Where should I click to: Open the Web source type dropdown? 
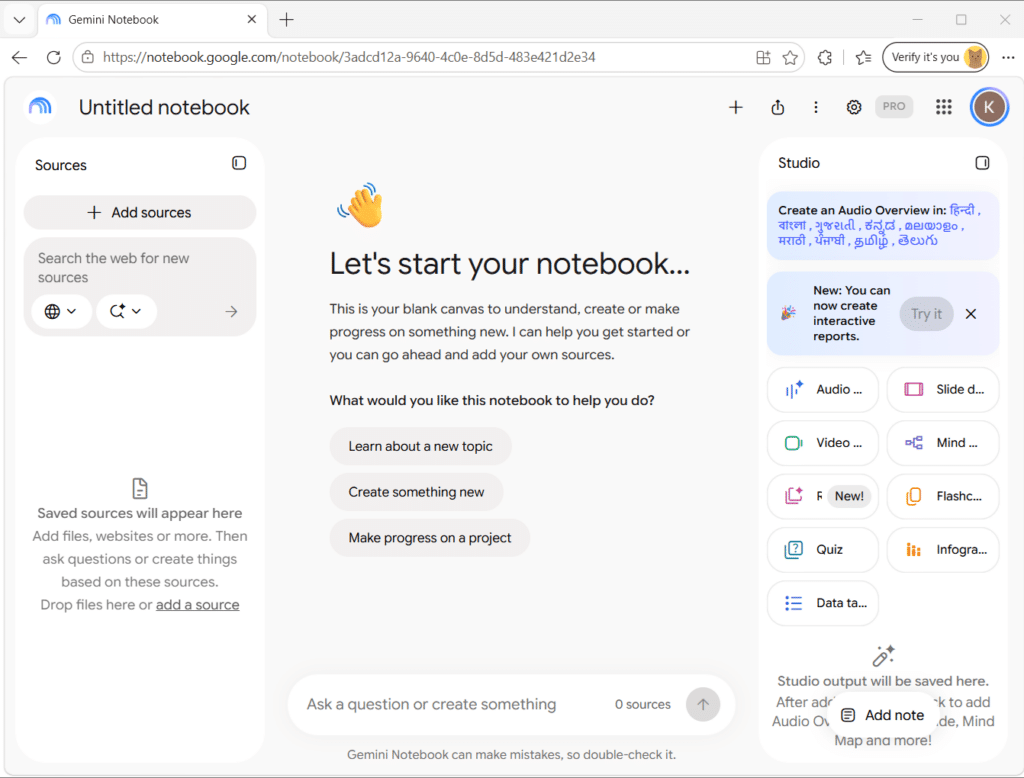click(x=61, y=312)
